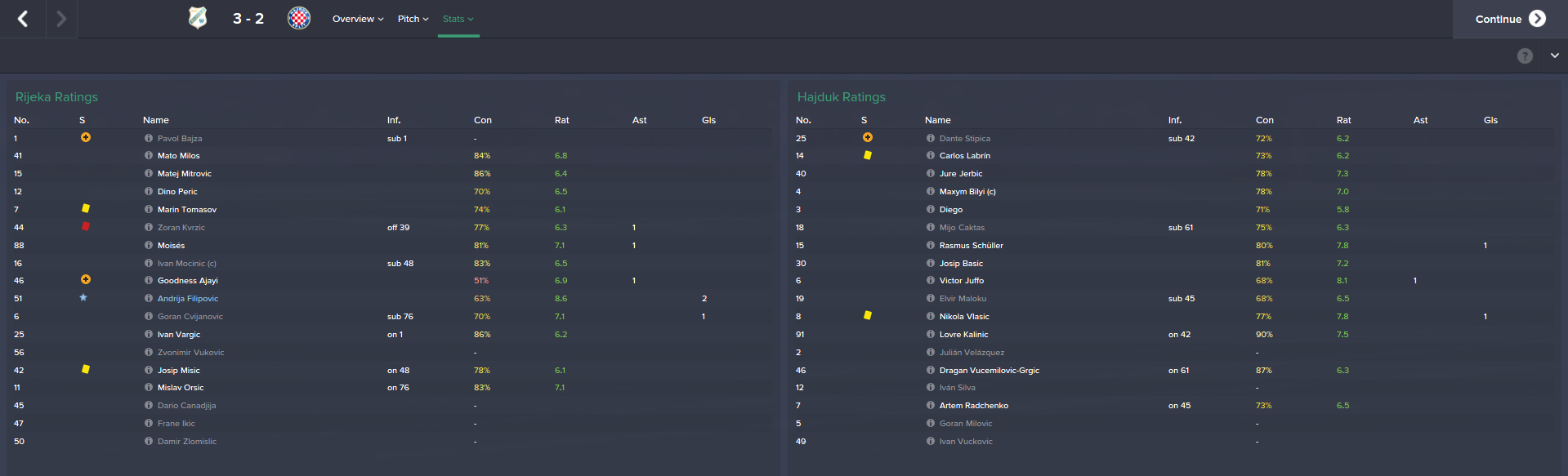Sort Hajduk ratings by Con column
The width and height of the screenshot is (1568, 476).
tap(1265, 120)
